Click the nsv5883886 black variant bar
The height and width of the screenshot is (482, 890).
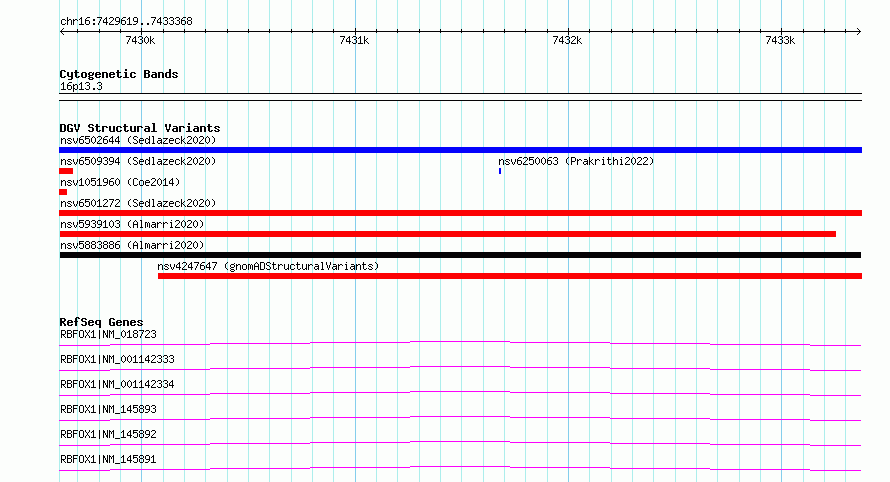[x=460, y=255]
